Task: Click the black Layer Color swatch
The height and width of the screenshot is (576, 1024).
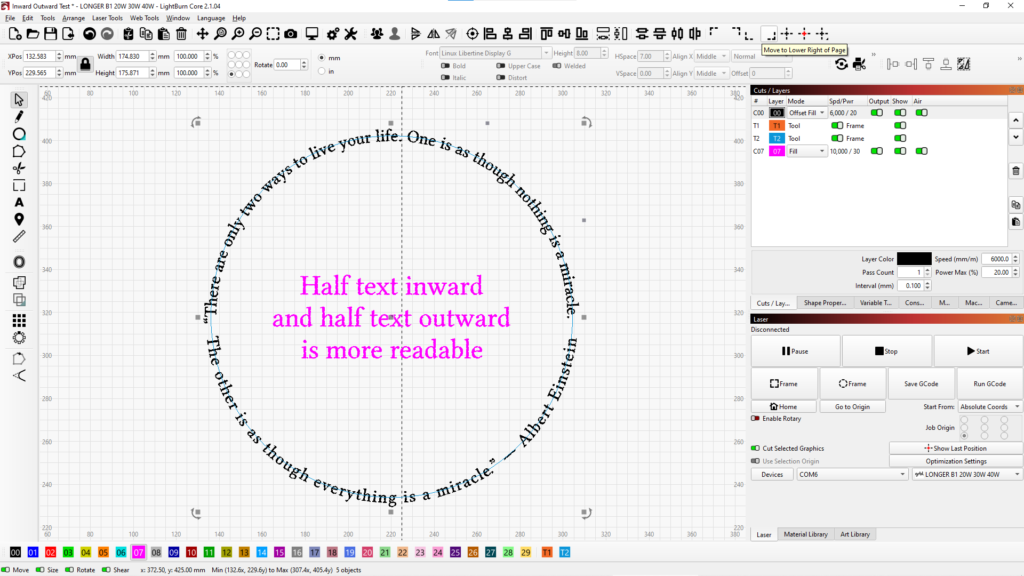Action: click(x=914, y=259)
